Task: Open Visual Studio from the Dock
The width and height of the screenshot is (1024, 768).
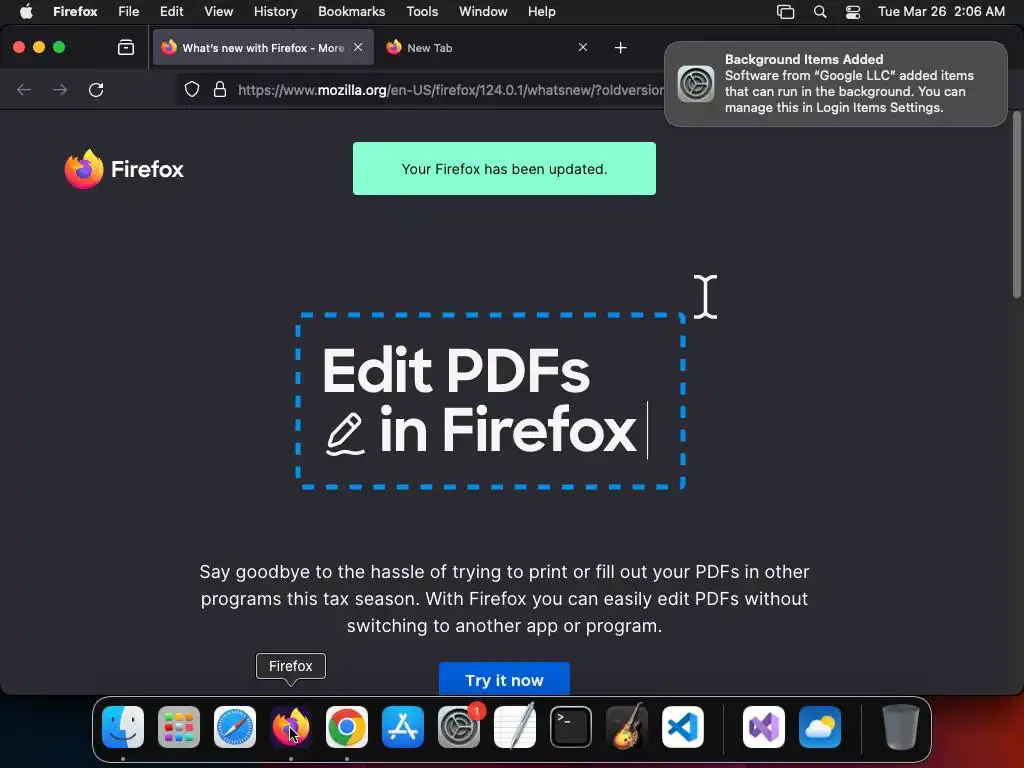Action: 764,727
